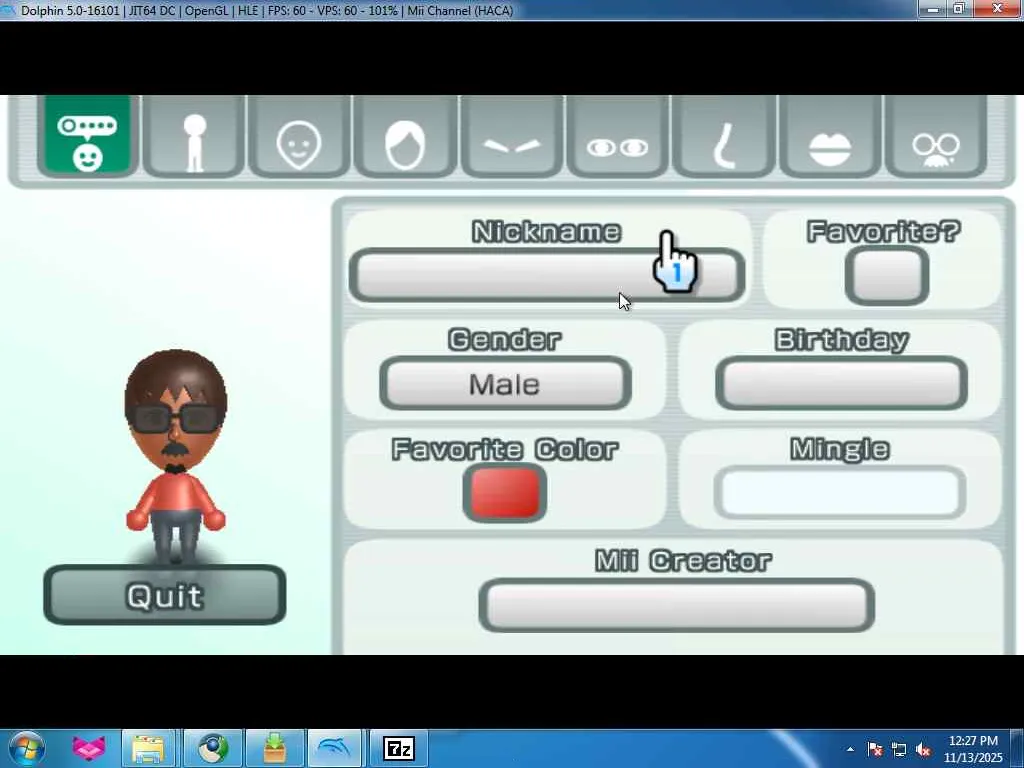Change the Gender from Male
Screen dimensions: 1024x768
(x=505, y=383)
